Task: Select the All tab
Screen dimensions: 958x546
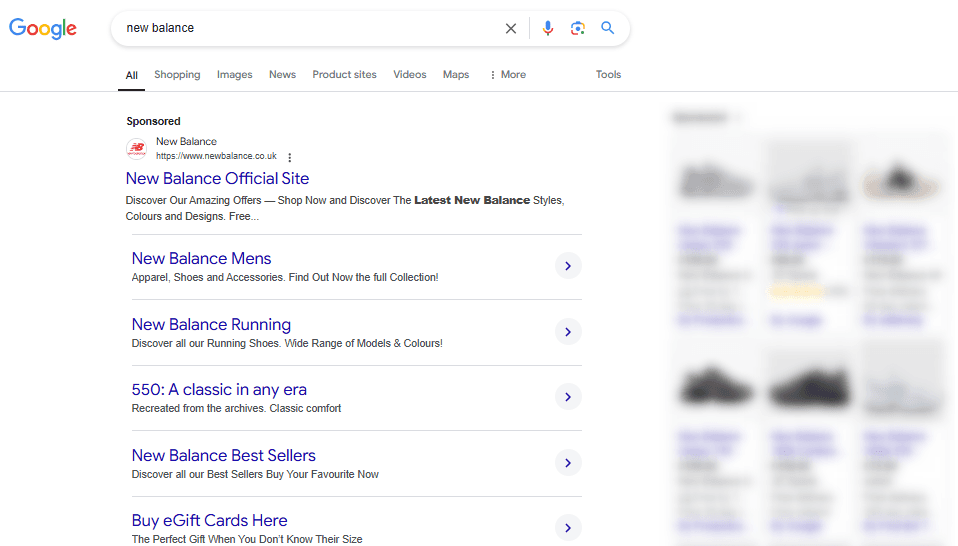Action: (x=131, y=75)
